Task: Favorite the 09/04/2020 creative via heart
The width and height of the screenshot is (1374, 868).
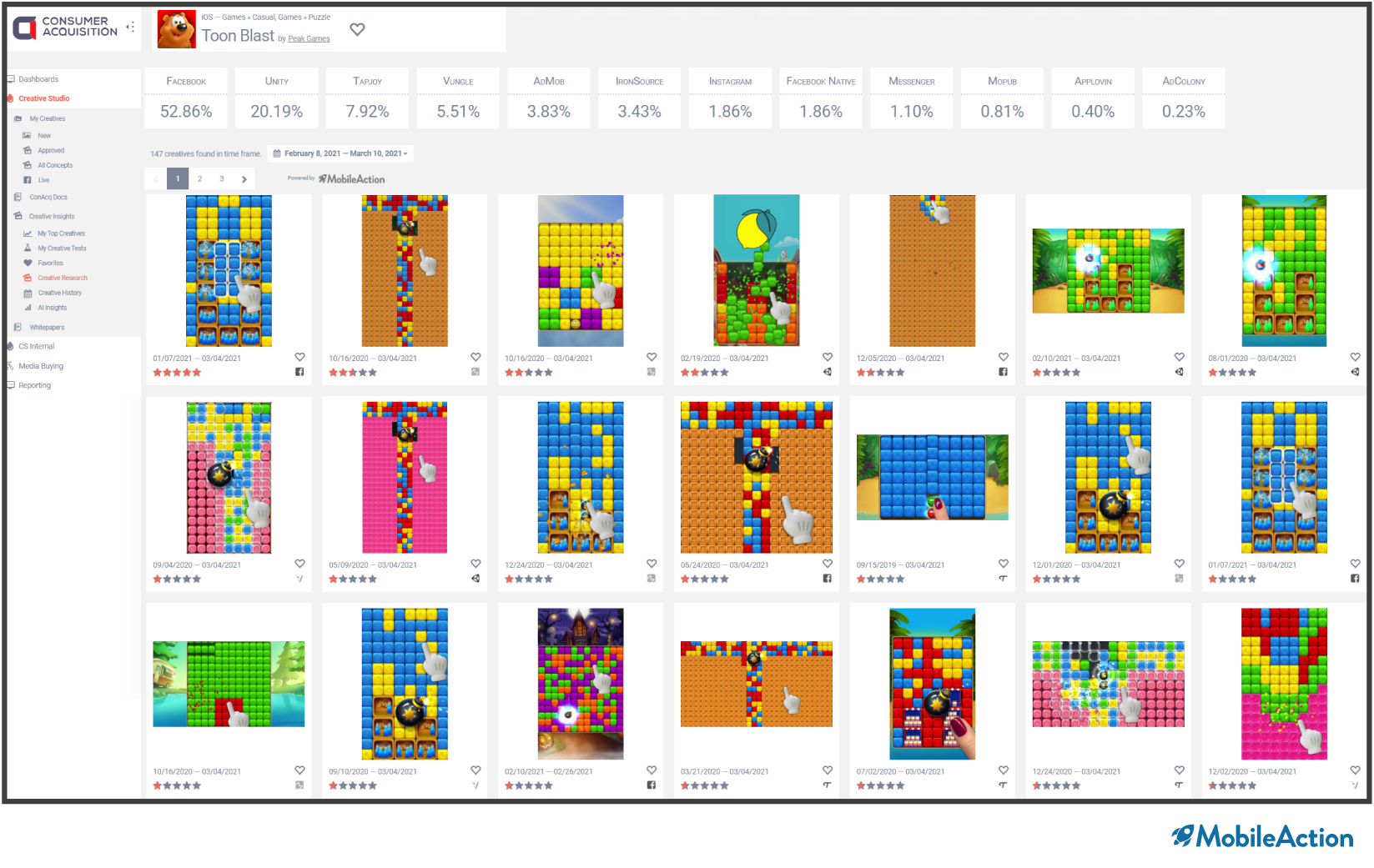Action: point(299,564)
